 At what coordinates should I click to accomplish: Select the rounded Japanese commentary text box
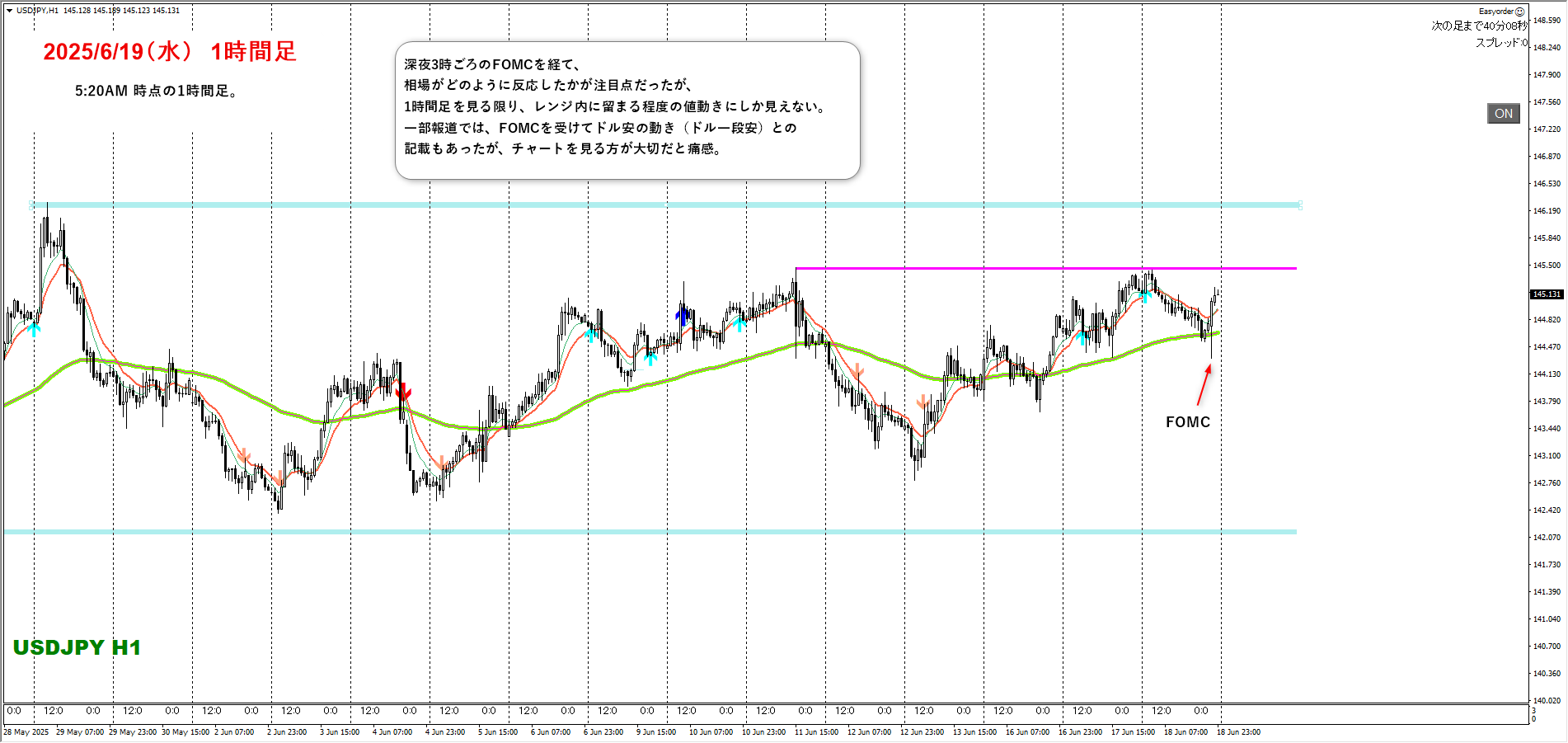(627, 111)
